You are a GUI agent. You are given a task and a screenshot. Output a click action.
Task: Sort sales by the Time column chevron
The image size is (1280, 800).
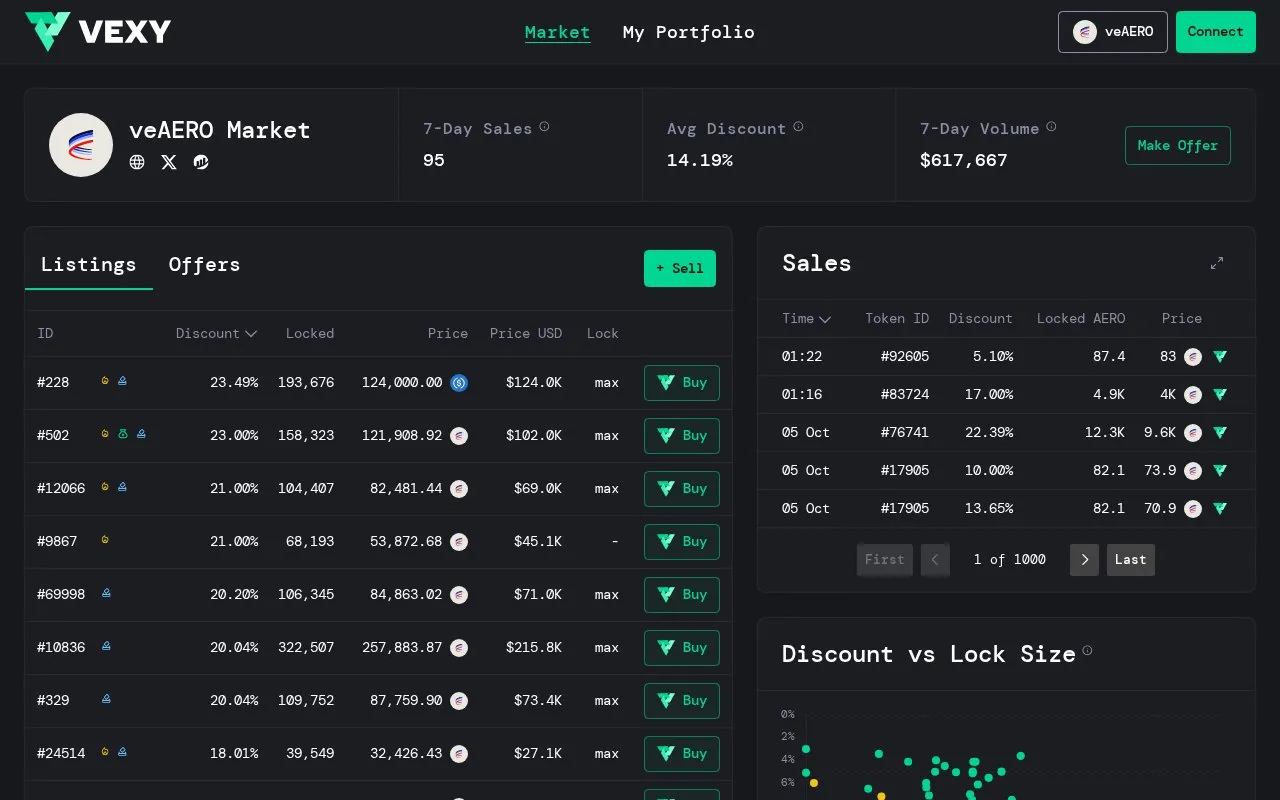(825, 319)
